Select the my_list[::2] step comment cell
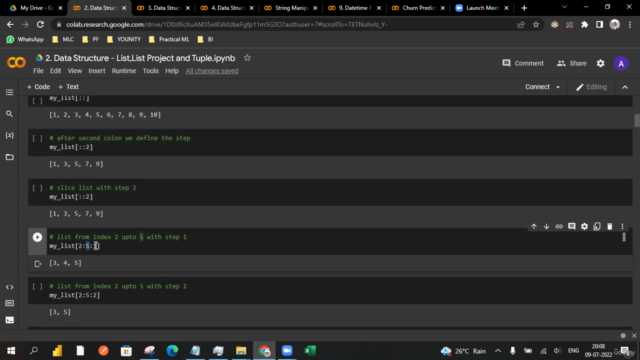The image size is (640, 360). pyautogui.click(x=330, y=142)
